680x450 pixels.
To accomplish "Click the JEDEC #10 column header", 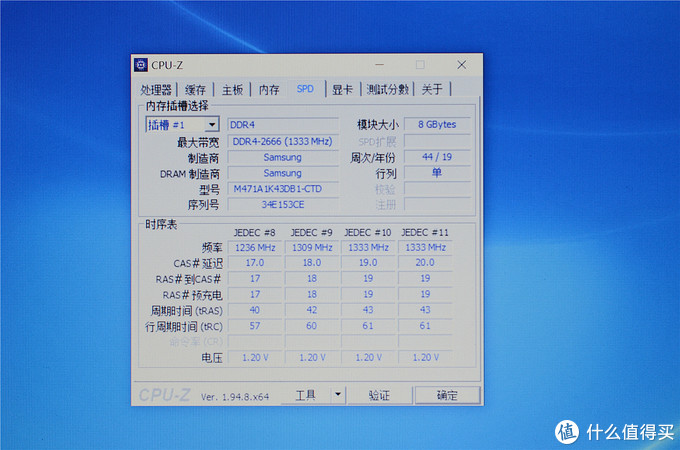I will point(368,233).
